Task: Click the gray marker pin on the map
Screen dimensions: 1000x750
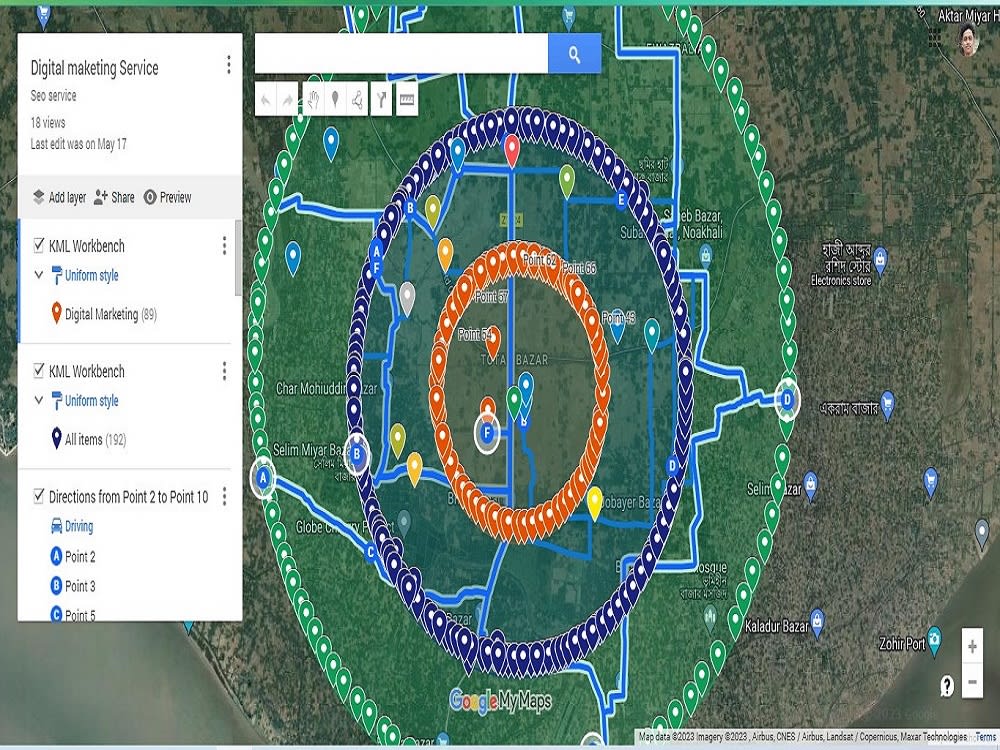Action: 406,298
